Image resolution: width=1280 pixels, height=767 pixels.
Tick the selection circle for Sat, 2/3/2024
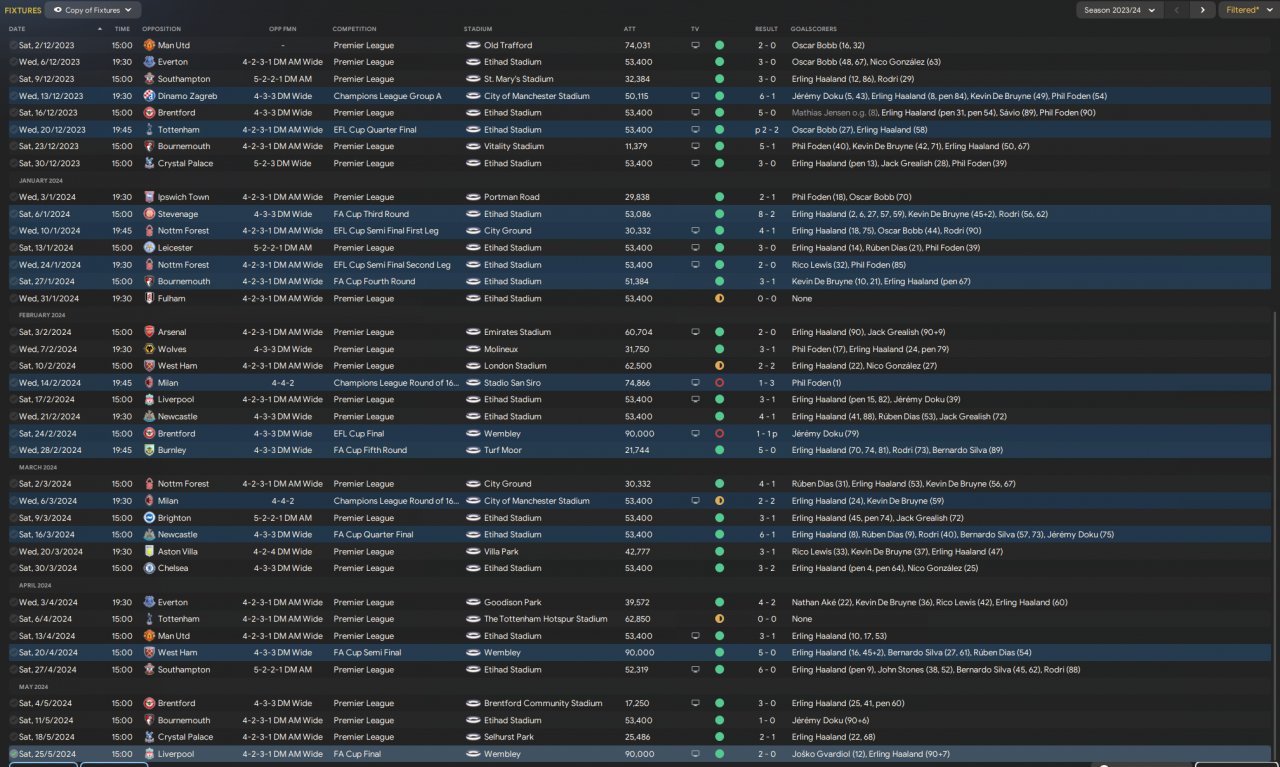click(14, 484)
